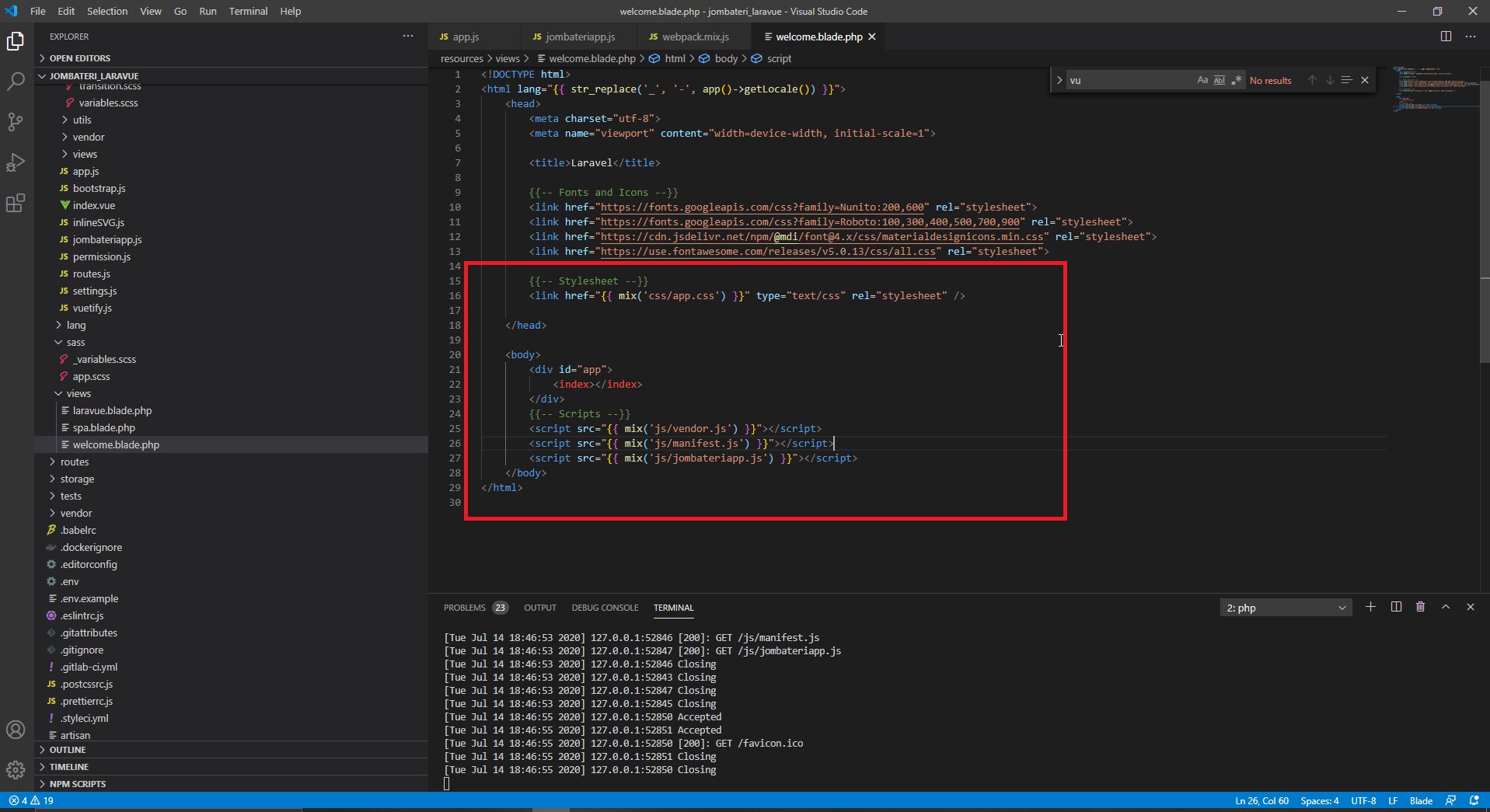
Task: Open the Extensions view icon
Action: pos(16,203)
